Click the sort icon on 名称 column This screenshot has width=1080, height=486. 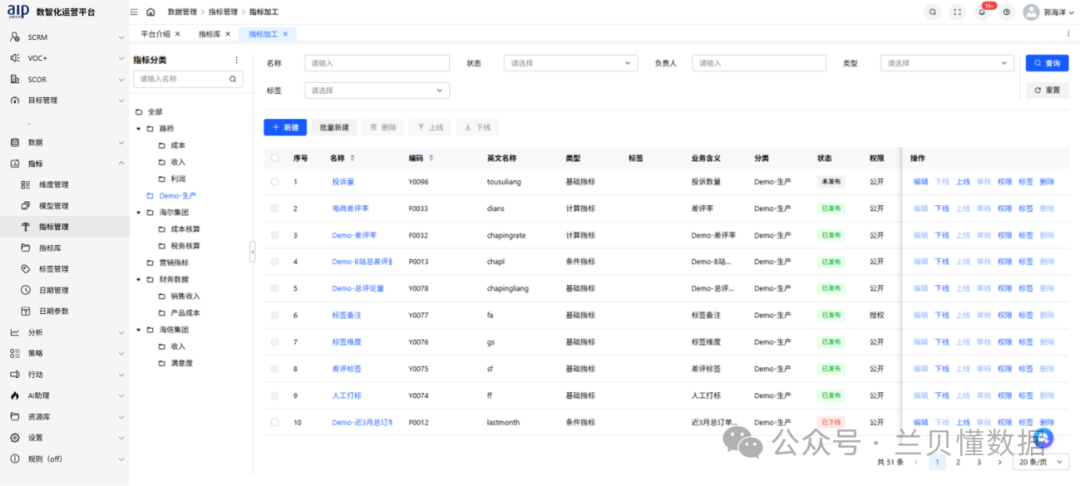click(x=353, y=158)
